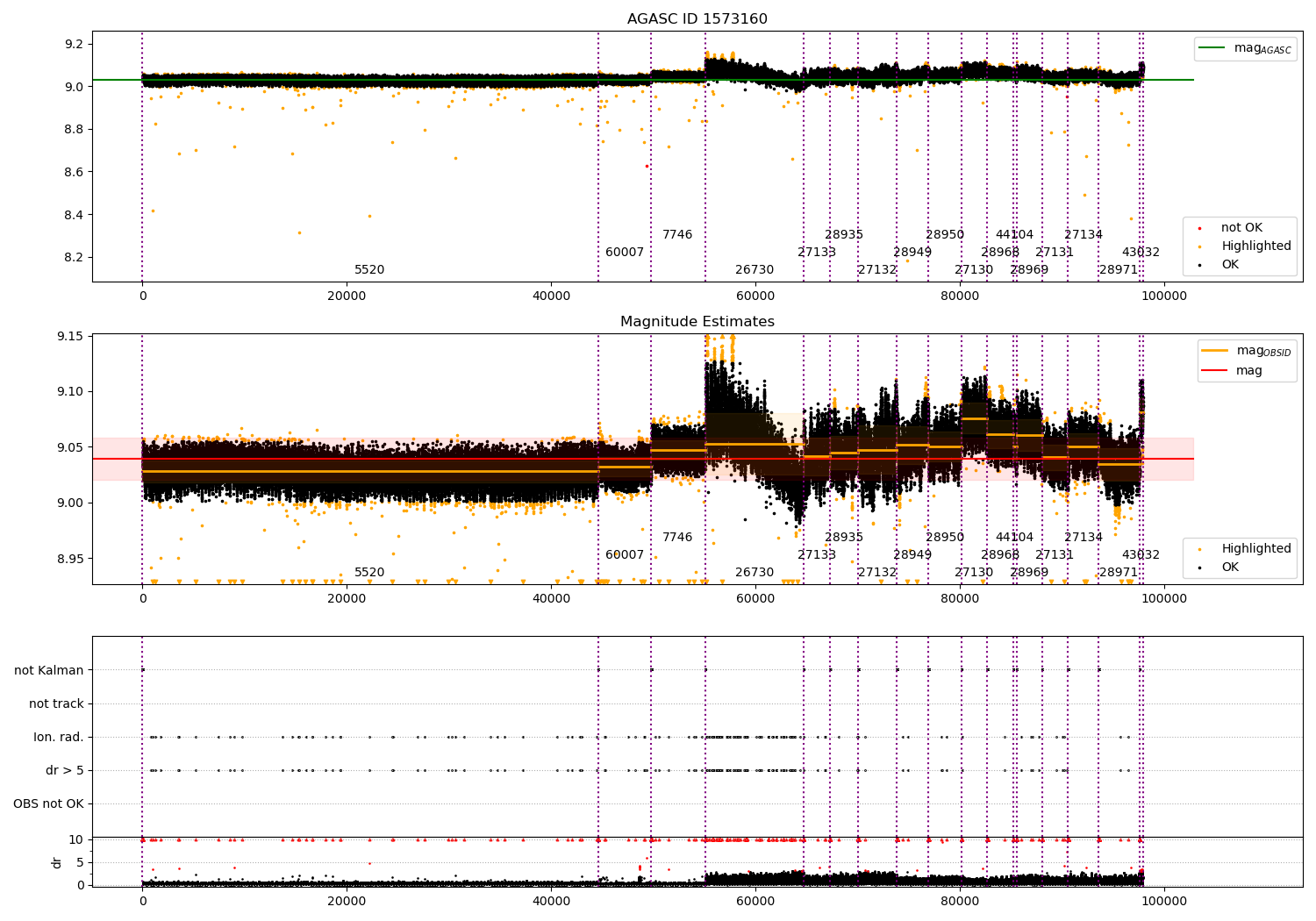Click obsid label 27131 in Magnitude Estimates plot
Image resolution: width=1316 pixels, height=921 pixels.
(x=1055, y=555)
